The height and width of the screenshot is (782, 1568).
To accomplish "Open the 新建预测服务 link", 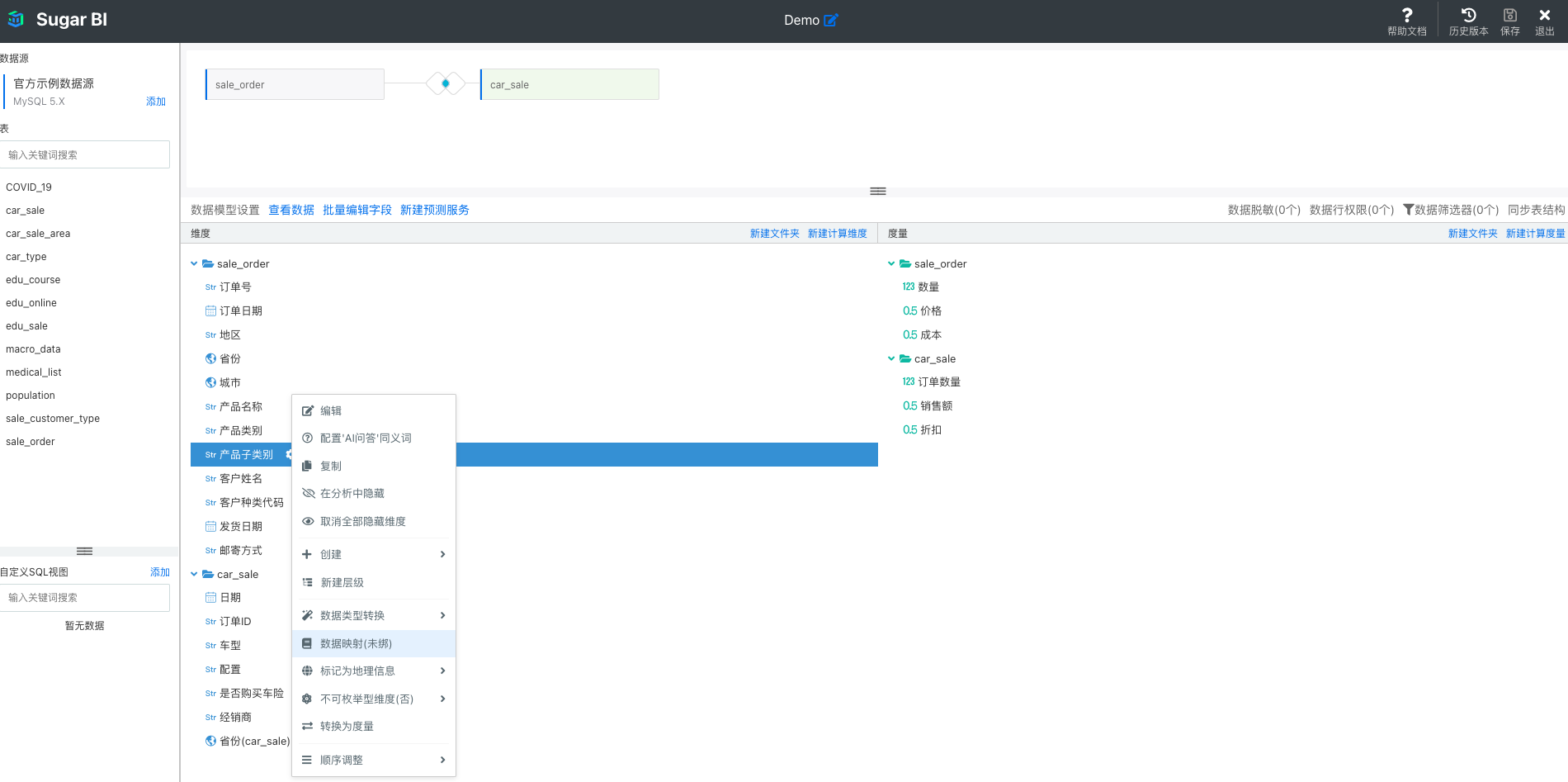I will pos(435,210).
